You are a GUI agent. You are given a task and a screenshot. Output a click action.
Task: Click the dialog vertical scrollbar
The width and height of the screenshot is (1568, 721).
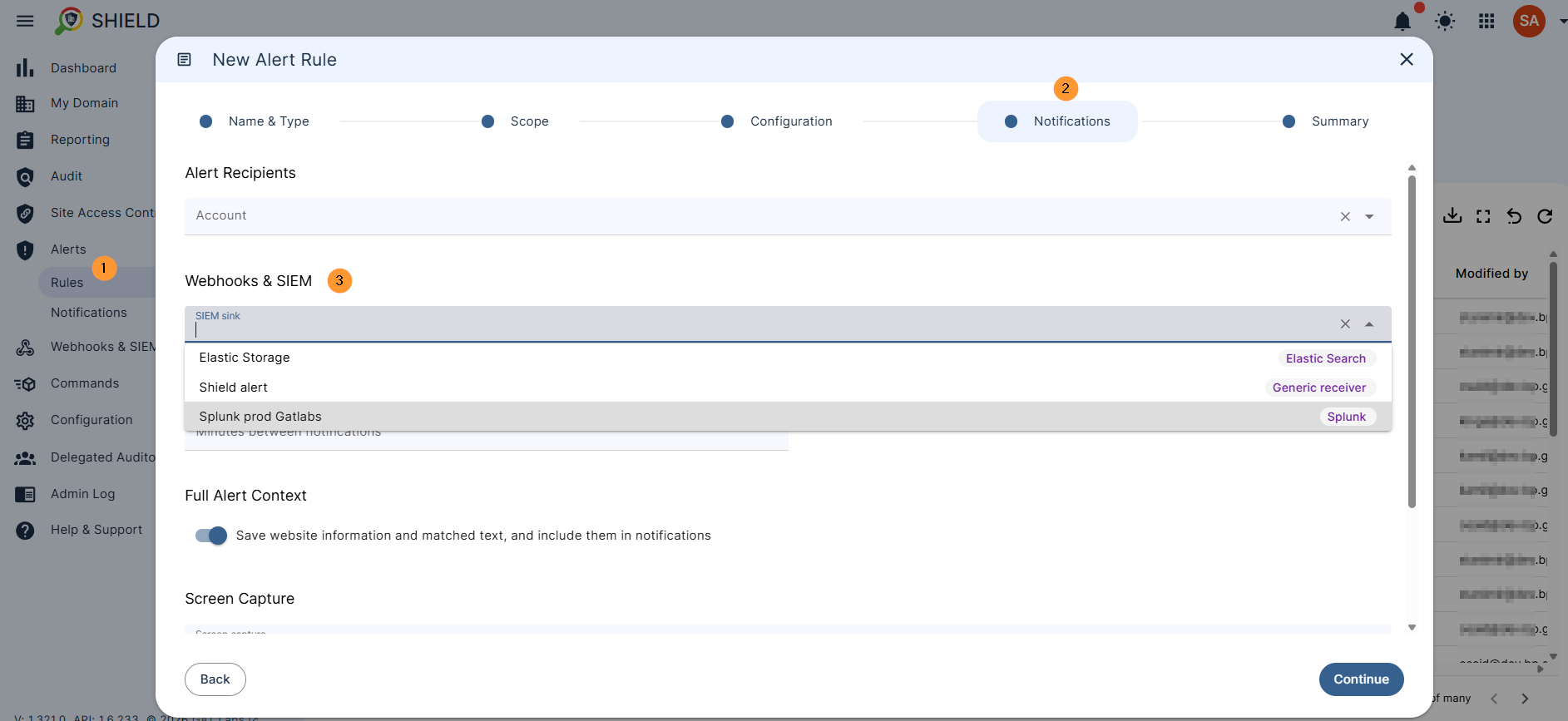click(1412, 341)
